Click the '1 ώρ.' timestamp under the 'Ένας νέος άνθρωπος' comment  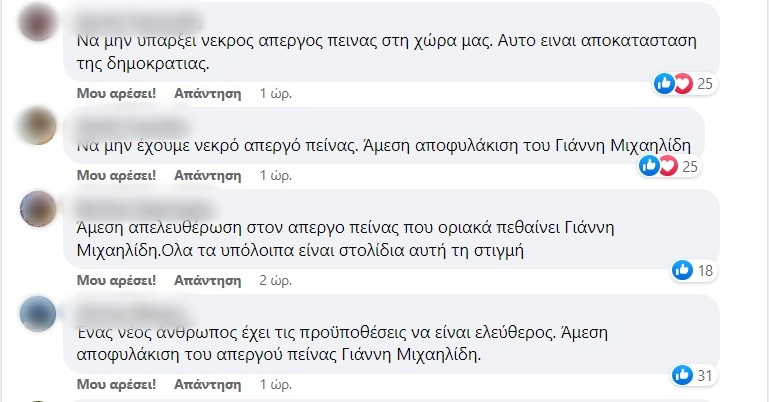274,385
